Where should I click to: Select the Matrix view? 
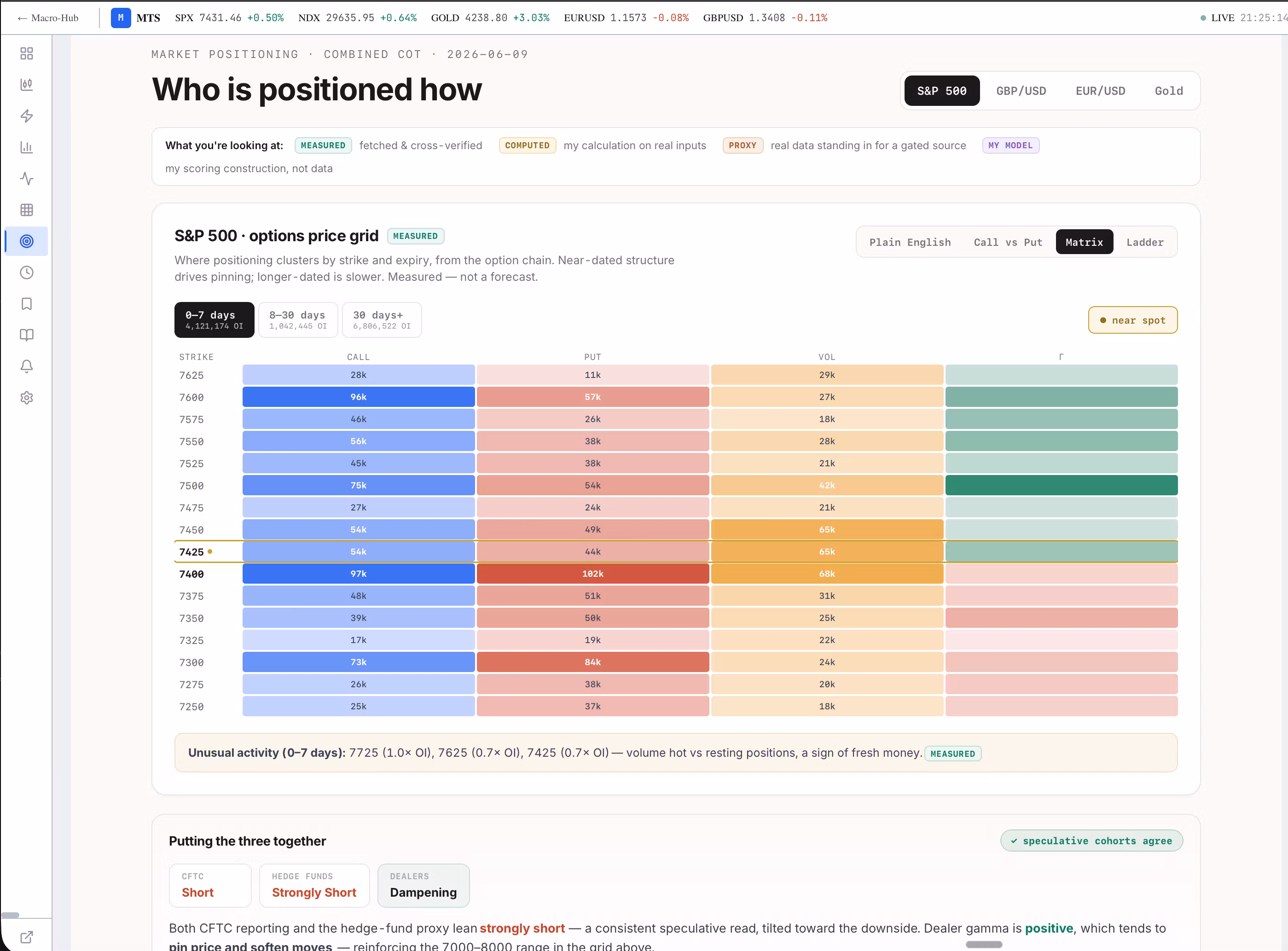[x=1084, y=243]
